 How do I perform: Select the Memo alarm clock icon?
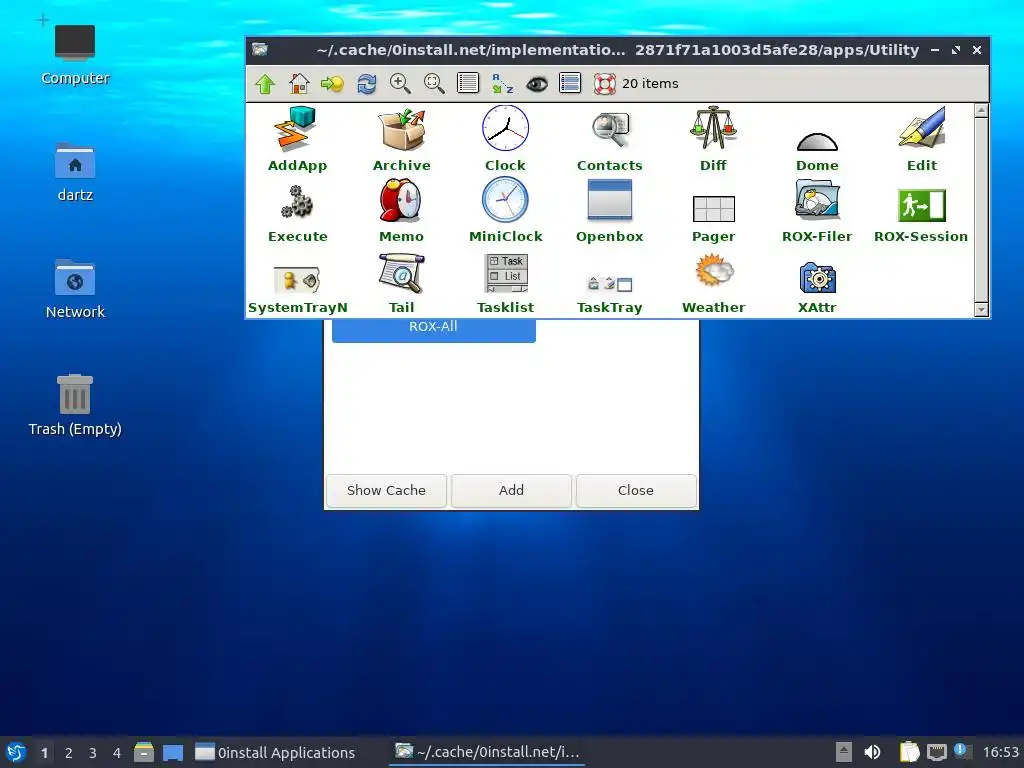(x=401, y=200)
